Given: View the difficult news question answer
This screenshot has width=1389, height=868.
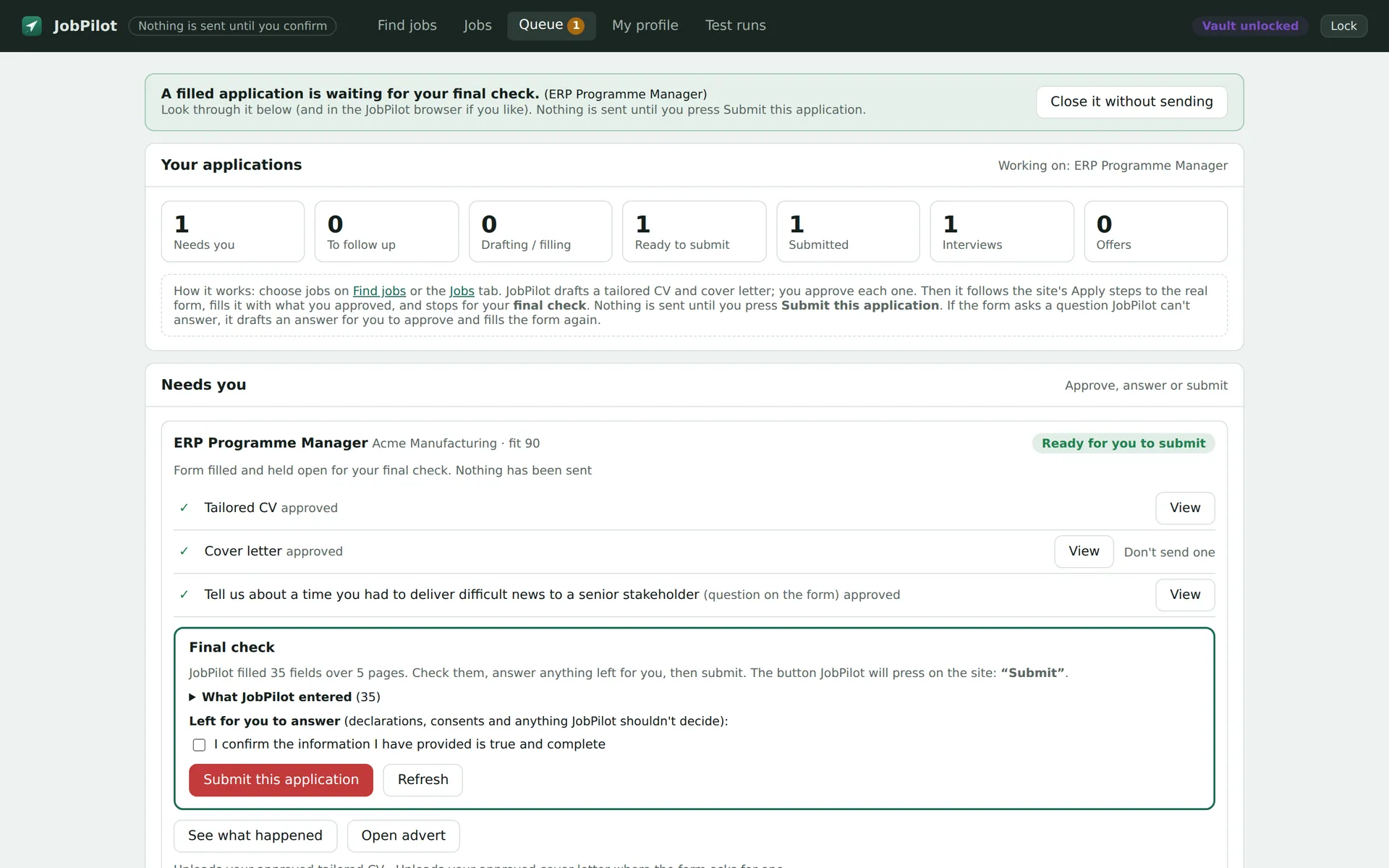Looking at the screenshot, I should (1185, 595).
